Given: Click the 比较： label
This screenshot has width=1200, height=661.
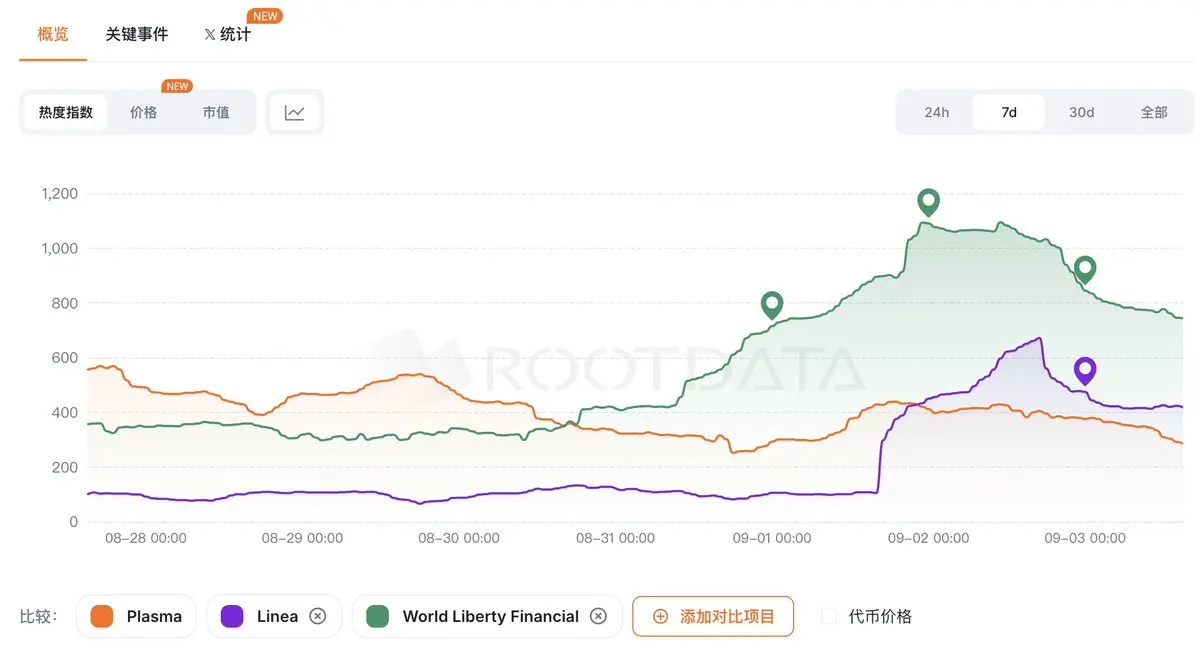Looking at the screenshot, I should tap(38, 616).
